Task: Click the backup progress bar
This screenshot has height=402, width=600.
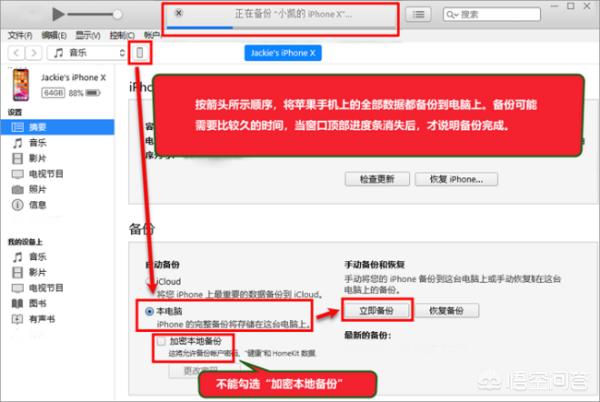Action: (282, 28)
